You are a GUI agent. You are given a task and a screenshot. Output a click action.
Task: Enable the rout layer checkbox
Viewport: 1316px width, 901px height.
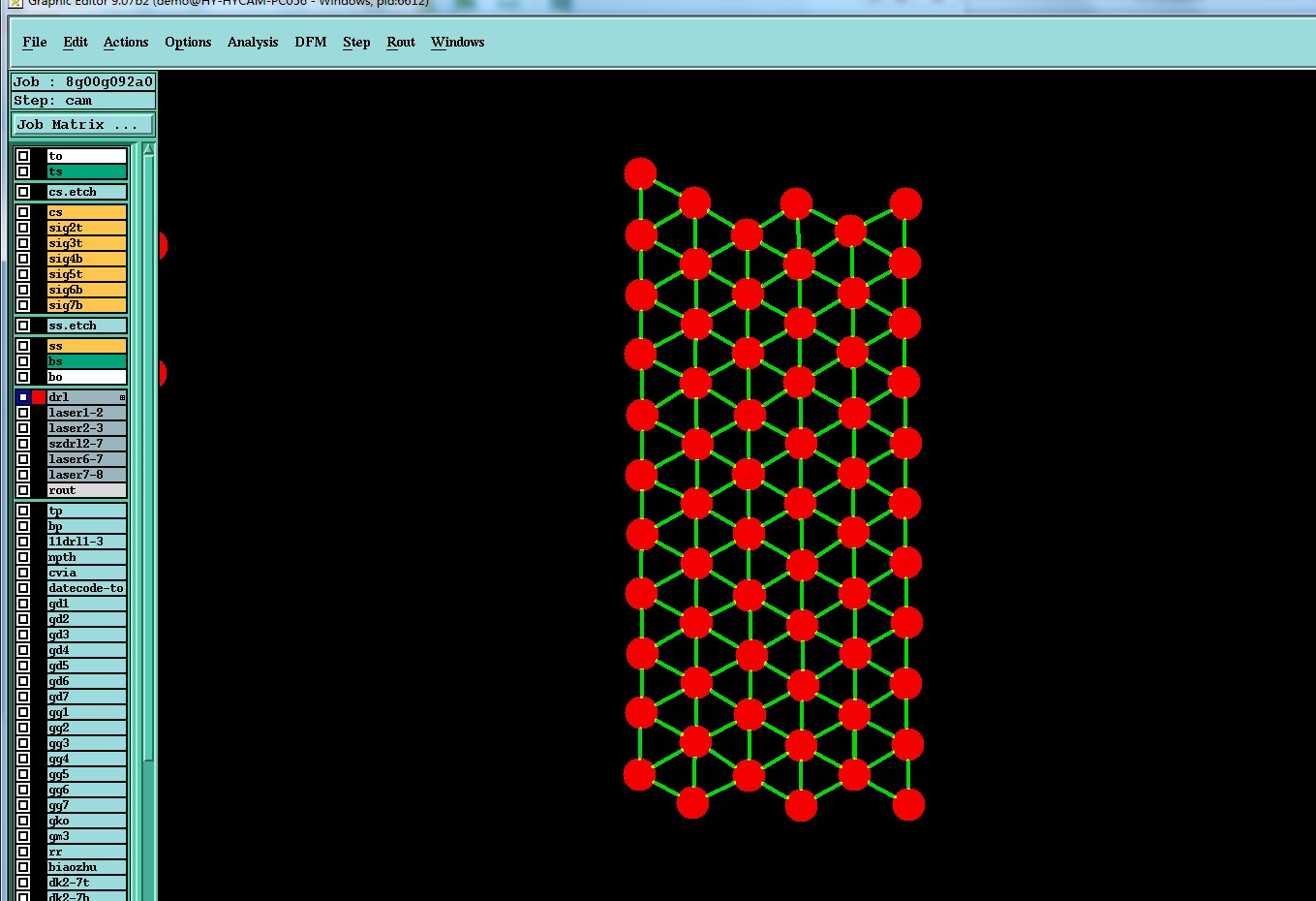pyautogui.click(x=23, y=490)
